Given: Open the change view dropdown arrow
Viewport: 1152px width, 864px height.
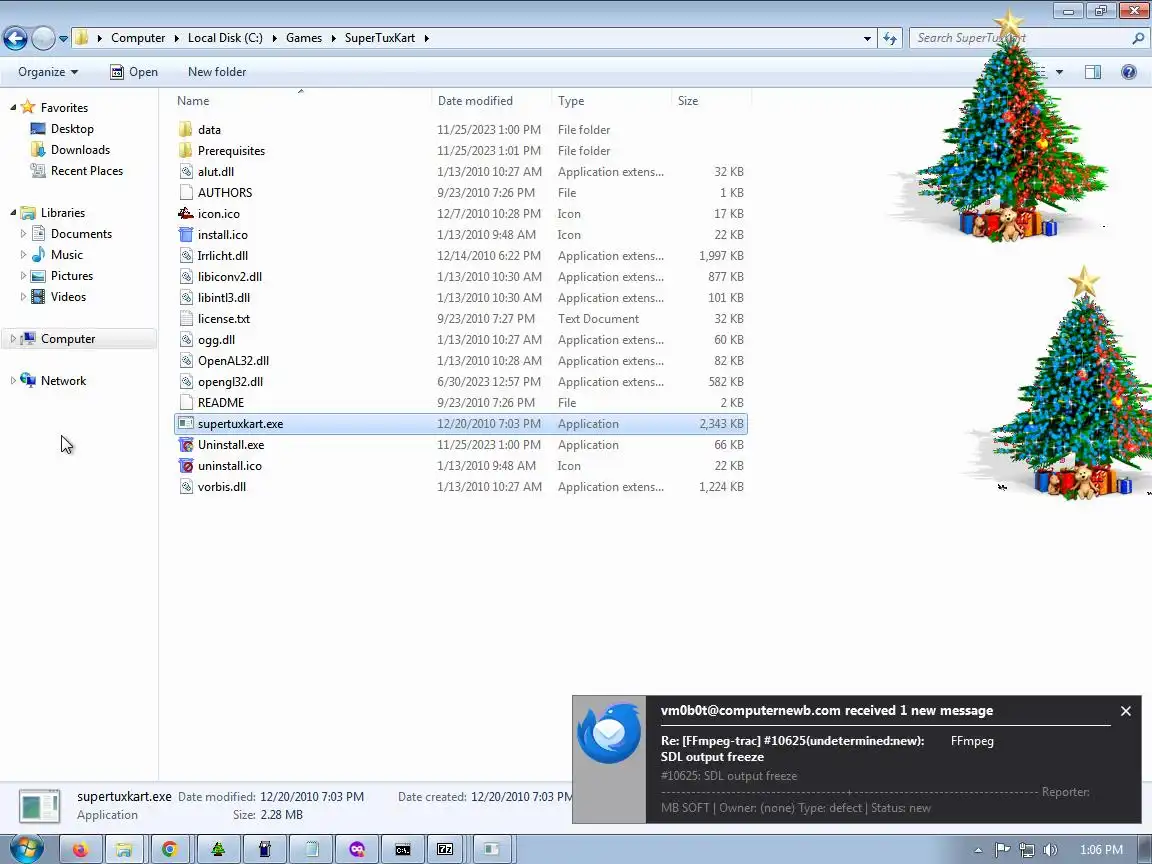Looking at the screenshot, I should pos(1059,72).
